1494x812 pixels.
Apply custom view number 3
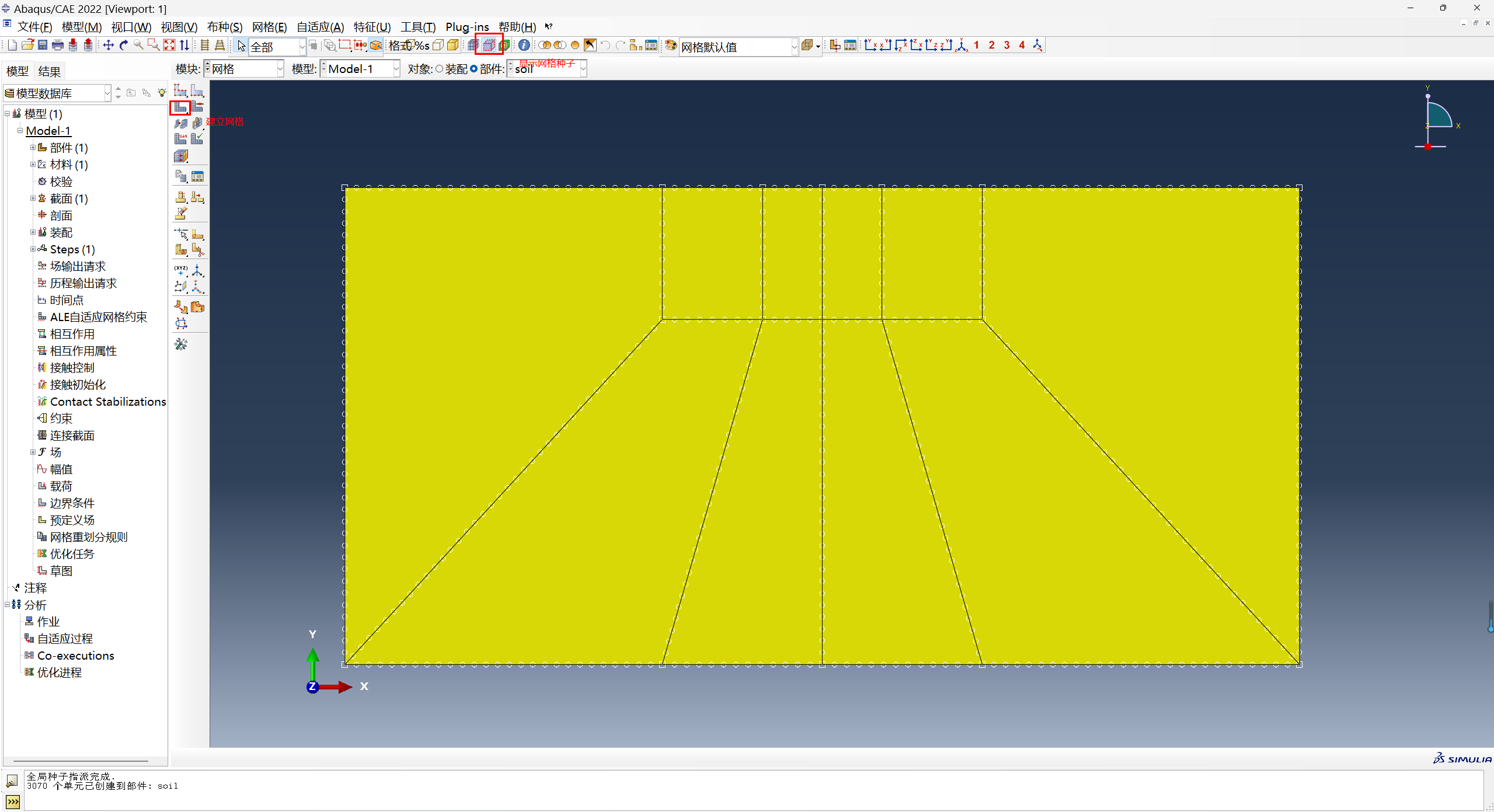1007,45
